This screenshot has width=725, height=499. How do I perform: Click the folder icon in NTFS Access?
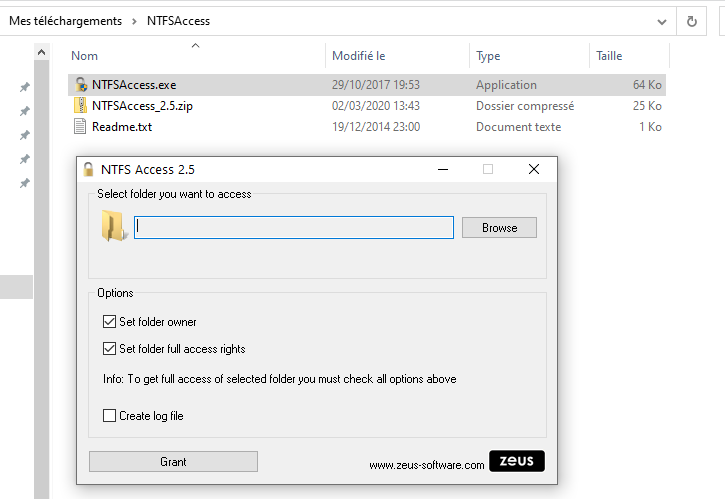114,226
